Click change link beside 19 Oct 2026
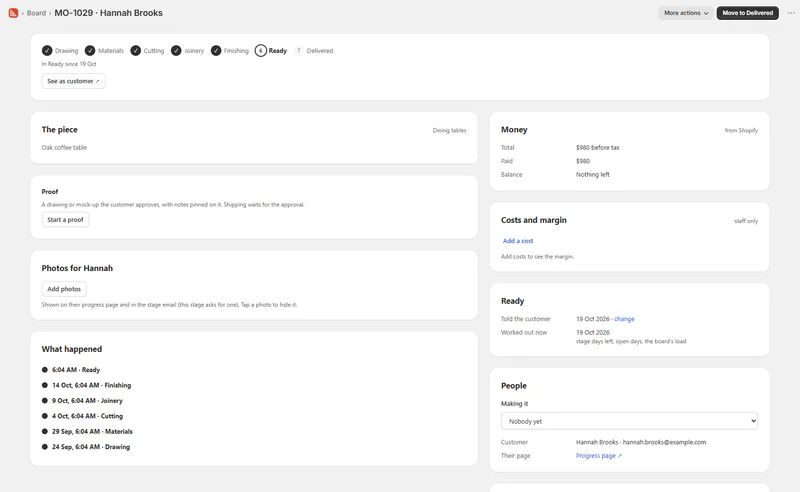800x492 pixels. [x=624, y=319]
